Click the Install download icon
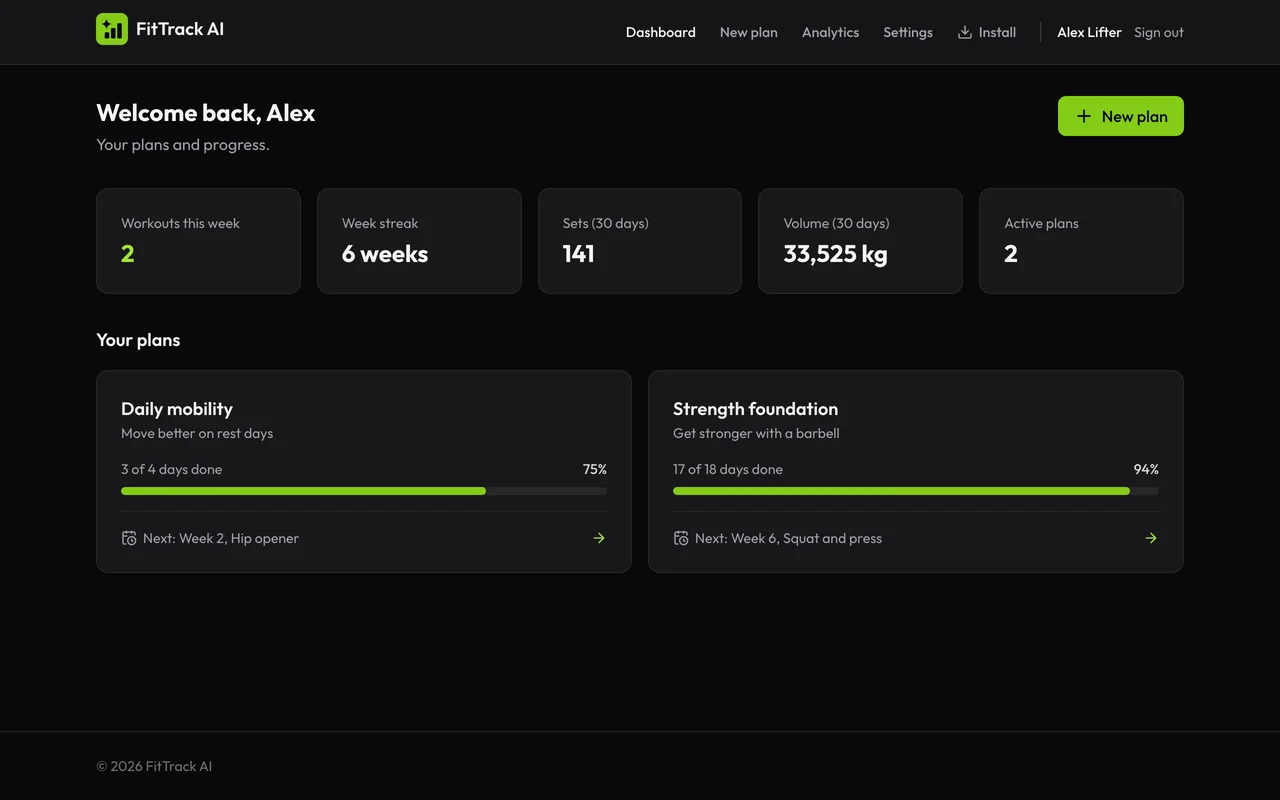The height and width of the screenshot is (800, 1280). (965, 32)
